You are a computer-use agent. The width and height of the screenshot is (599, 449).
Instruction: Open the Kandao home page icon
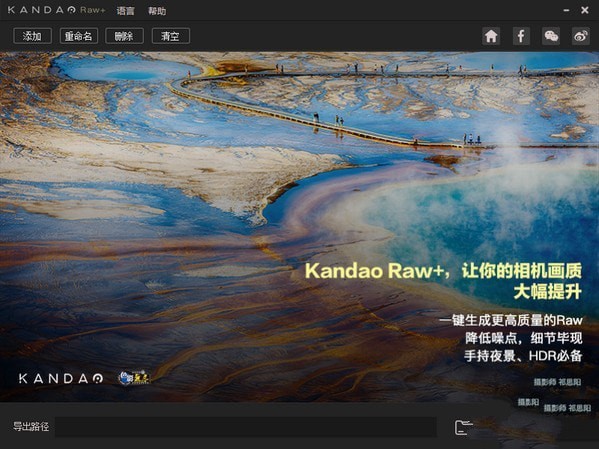(x=491, y=36)
